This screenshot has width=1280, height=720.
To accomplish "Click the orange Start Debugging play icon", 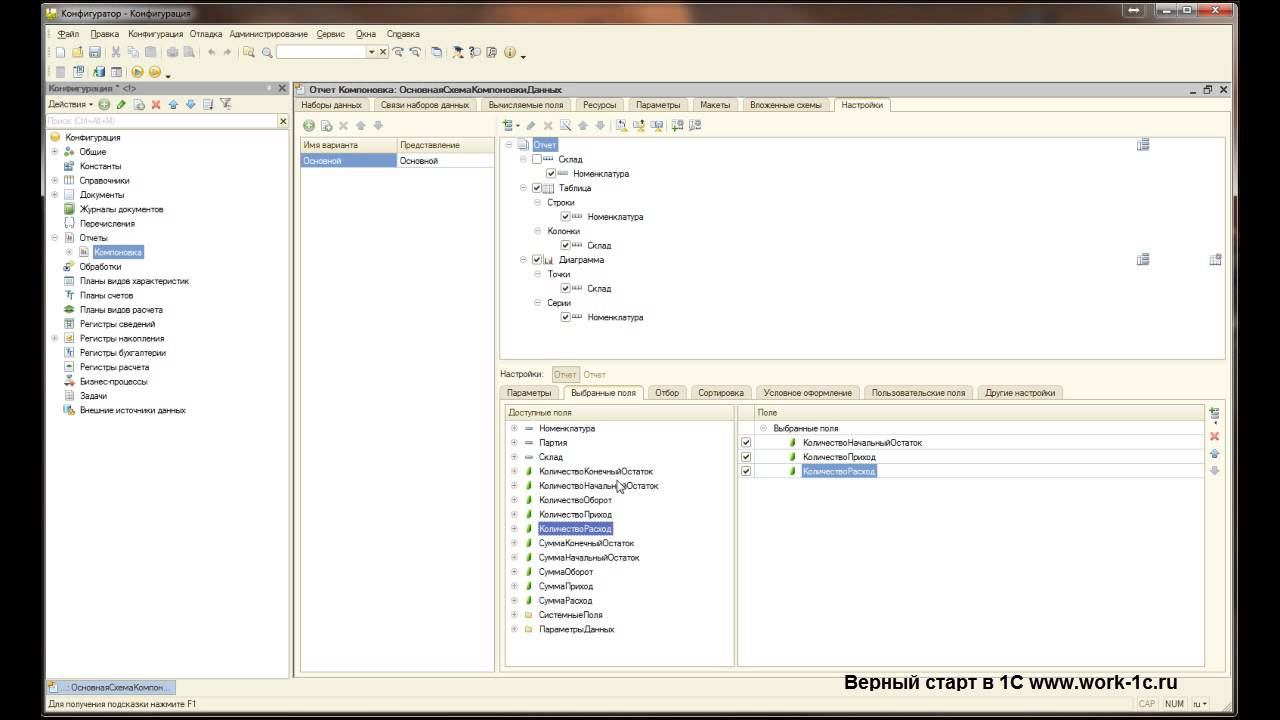I will point(138,72).
